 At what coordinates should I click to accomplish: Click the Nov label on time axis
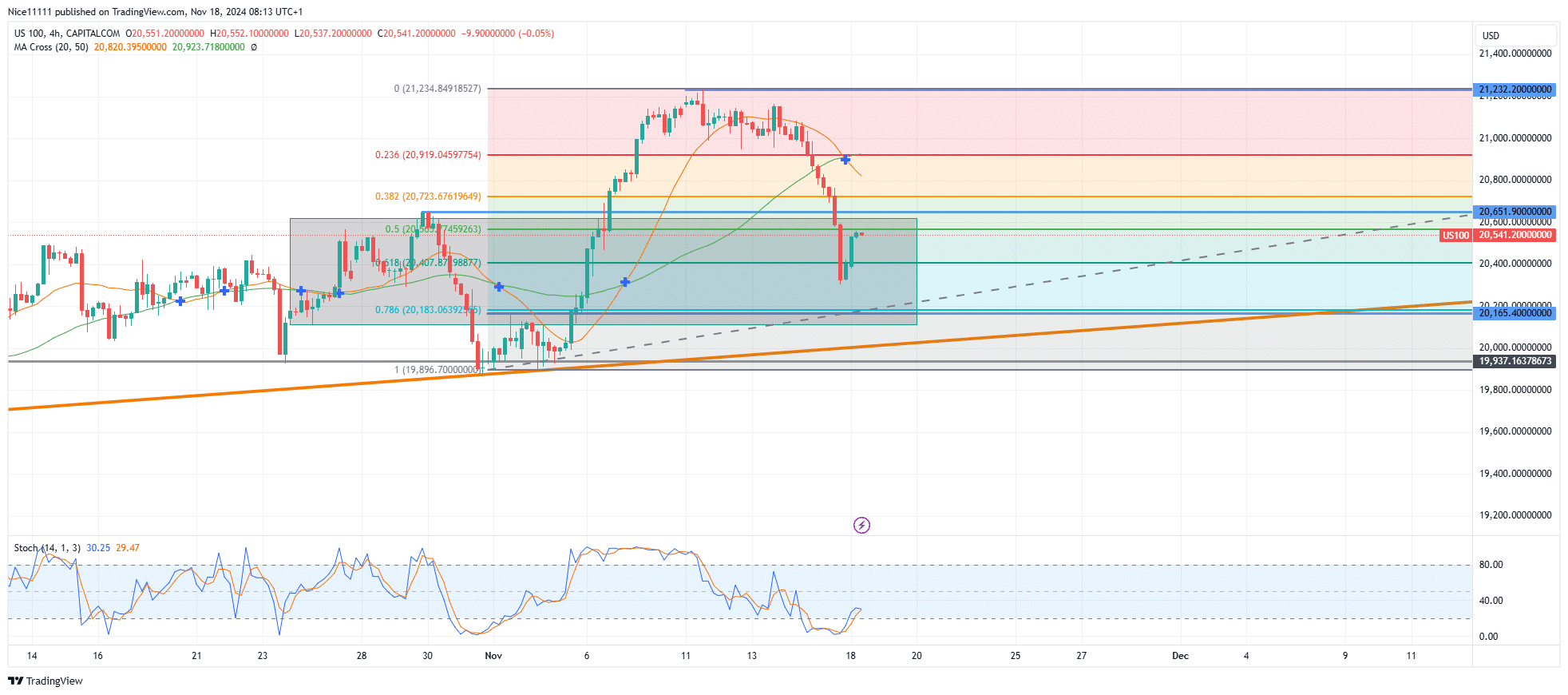point(493,656)
